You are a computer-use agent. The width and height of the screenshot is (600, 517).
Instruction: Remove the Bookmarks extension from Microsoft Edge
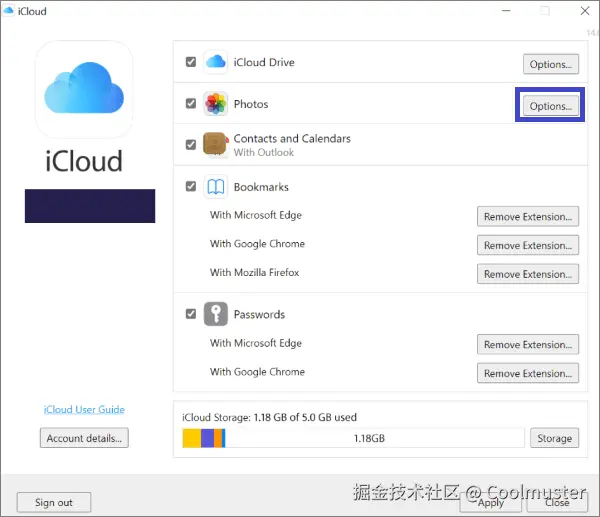click(x=528, y=217)
